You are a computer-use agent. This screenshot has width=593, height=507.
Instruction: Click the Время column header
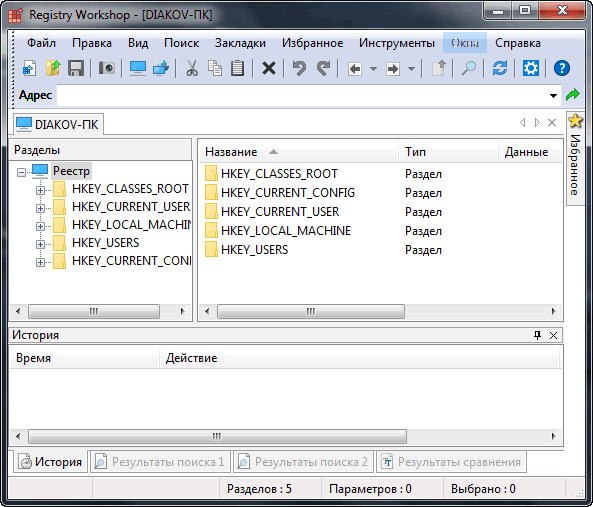coord(84,358)
